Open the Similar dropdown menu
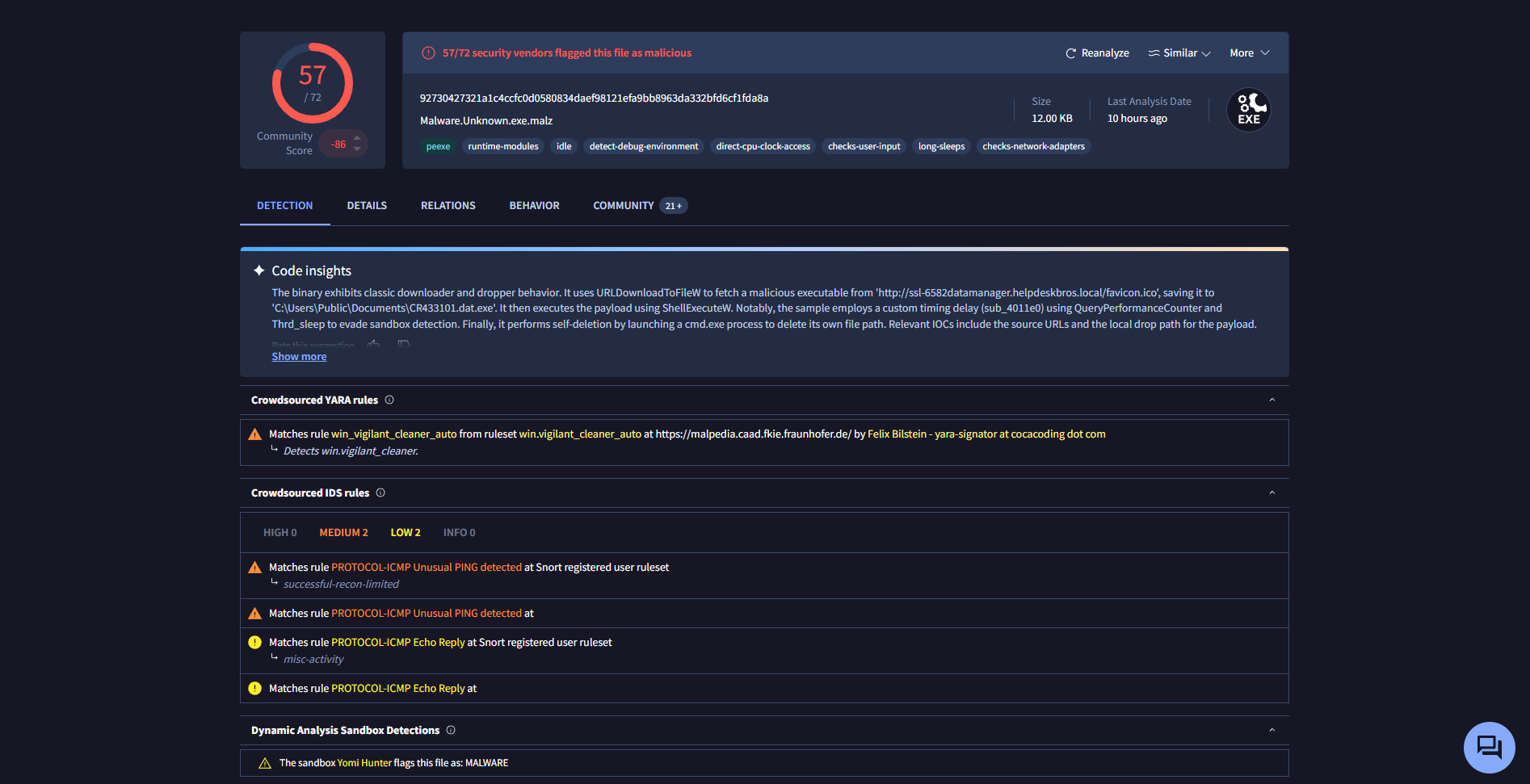 click(x=1179, y=53)
